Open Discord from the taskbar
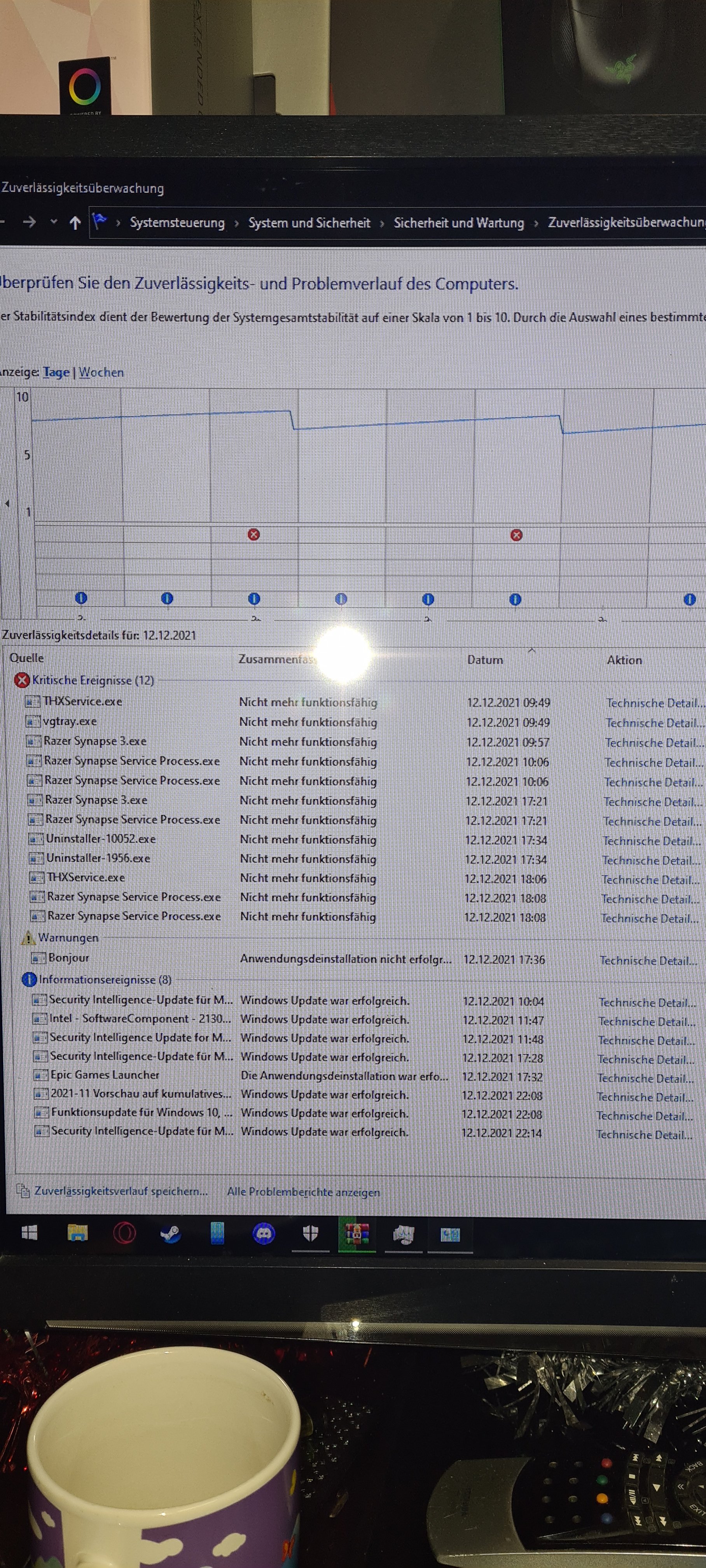The image size is (706, 1568). [x=264, y=1234]
